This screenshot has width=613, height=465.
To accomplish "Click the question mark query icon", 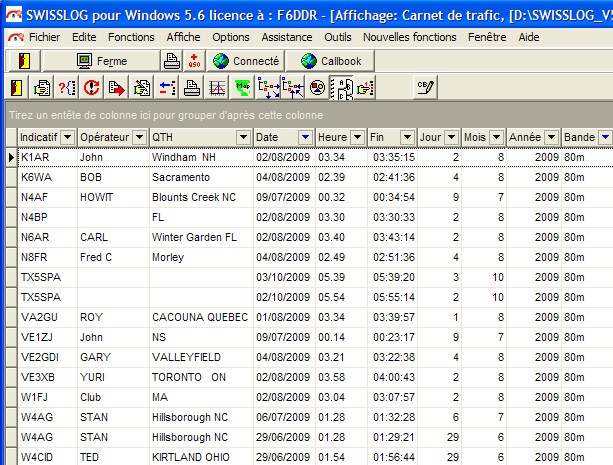I will tap(66, 88).
